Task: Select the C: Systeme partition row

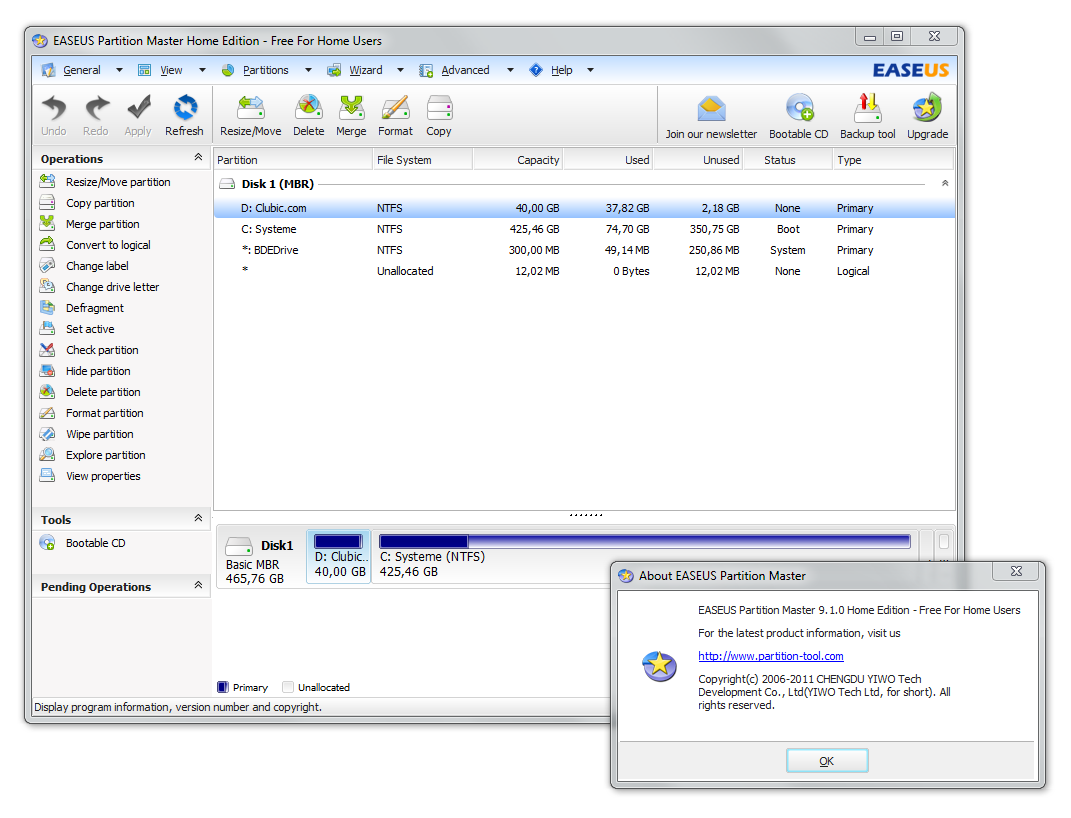Action: 585,229
